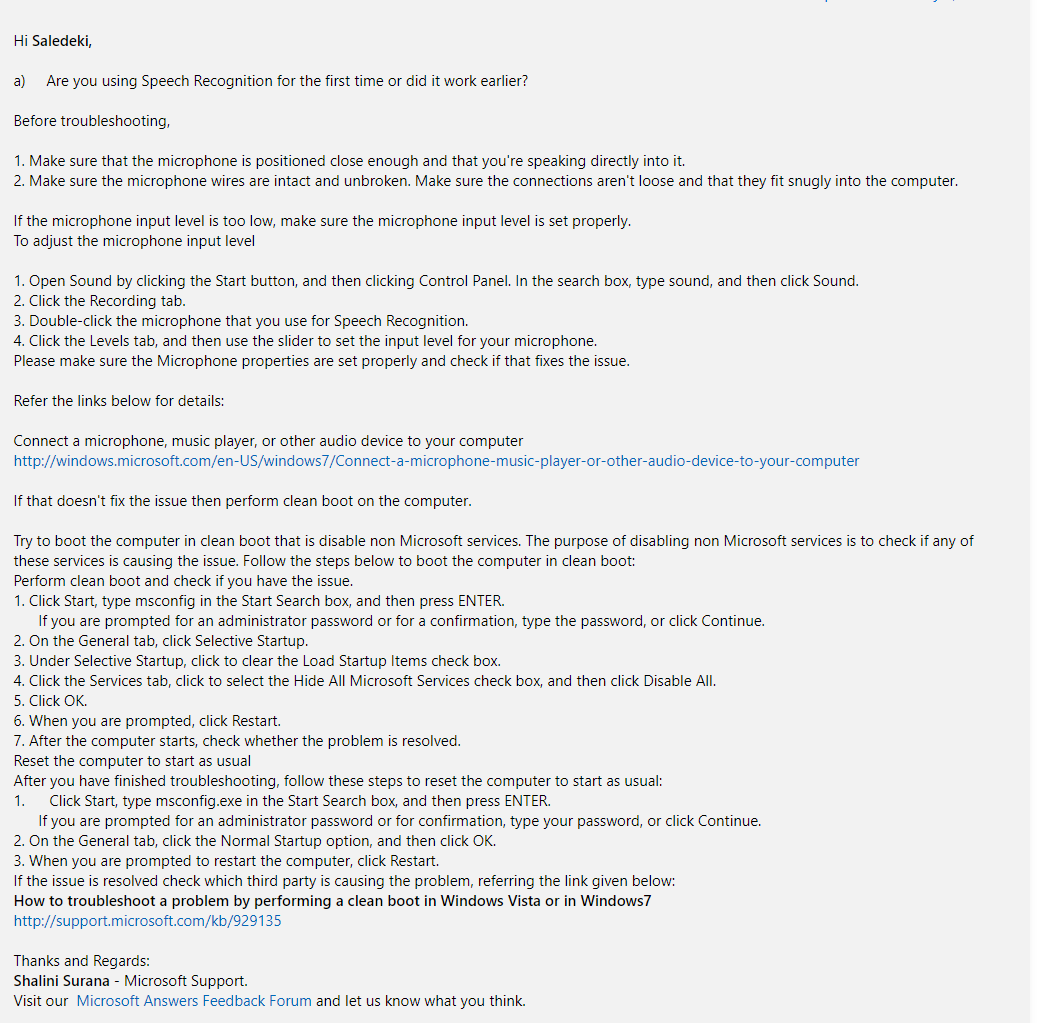
Task: Click the 'Thanks and Regards:' line
Action: coord(81,961)
